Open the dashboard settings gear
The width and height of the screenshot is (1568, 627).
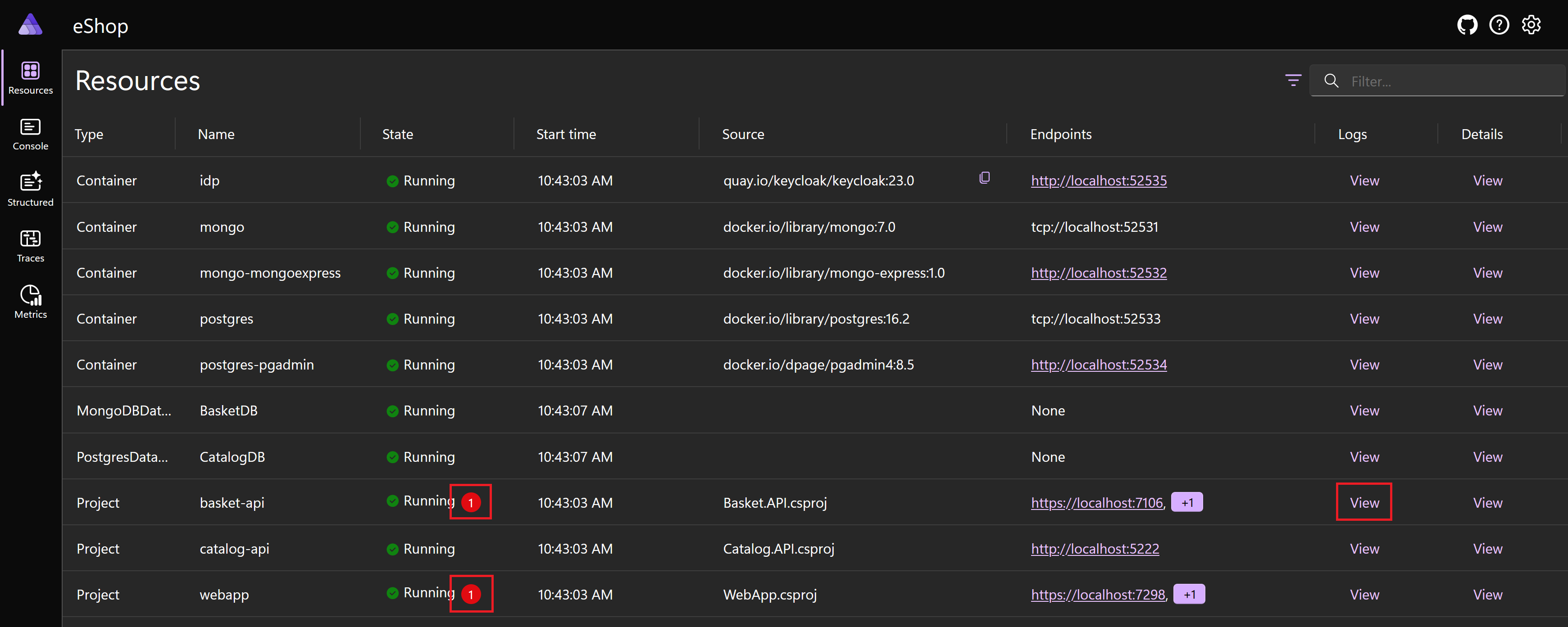coord(1532,25)
